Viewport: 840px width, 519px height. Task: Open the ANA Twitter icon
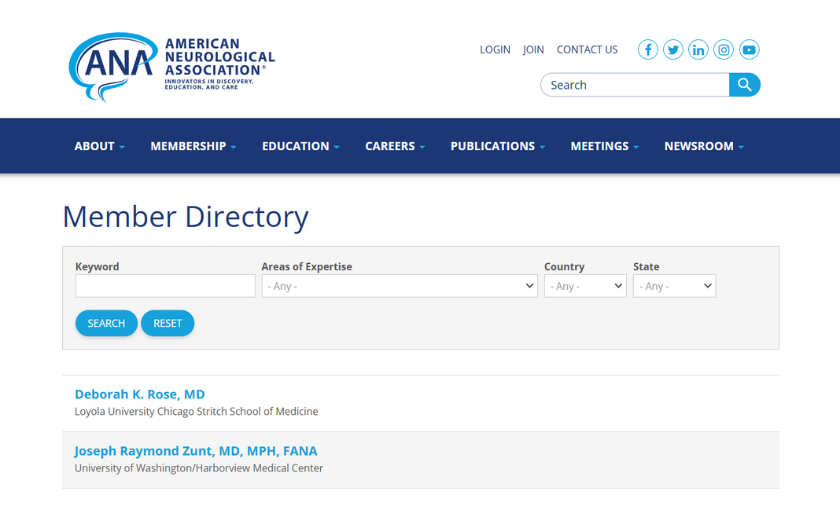click(673, 50)
